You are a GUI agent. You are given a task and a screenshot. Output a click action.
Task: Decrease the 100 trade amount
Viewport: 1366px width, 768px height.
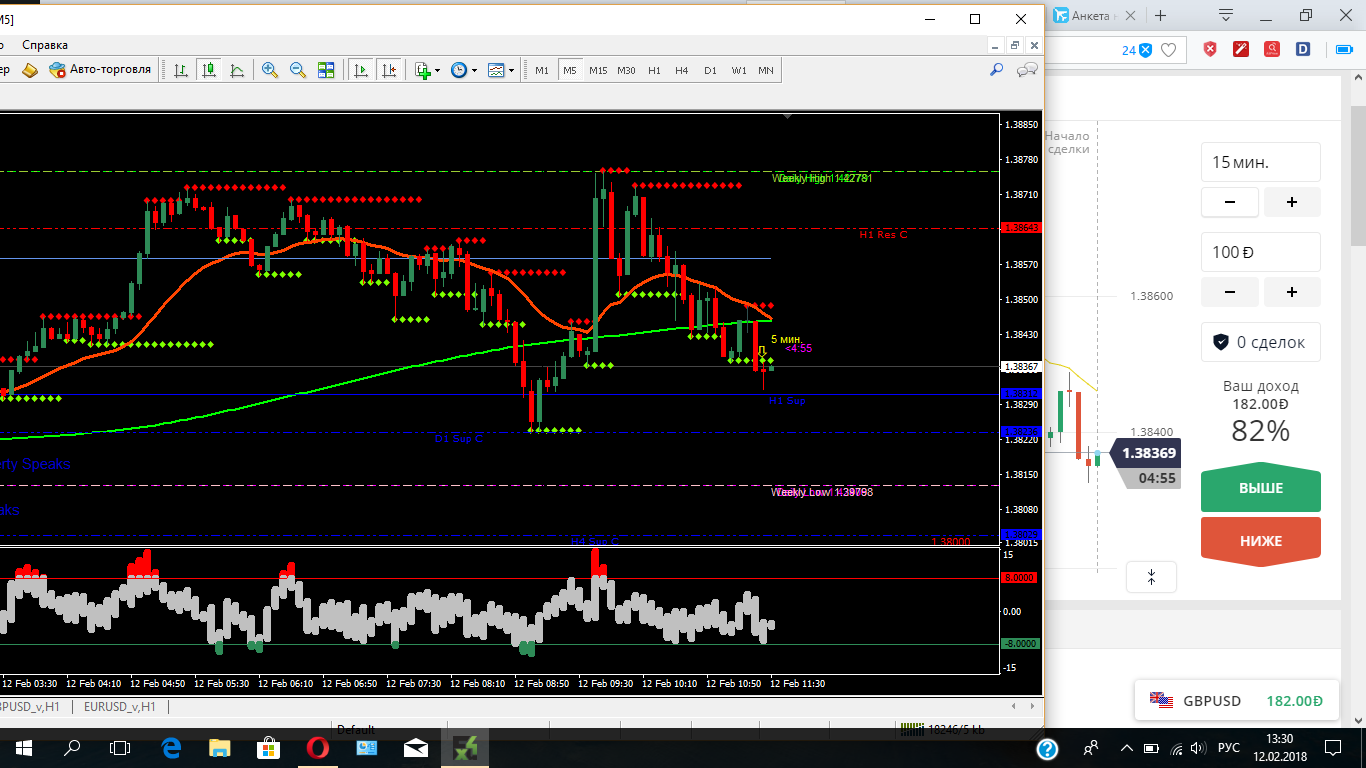point(1228,292)
